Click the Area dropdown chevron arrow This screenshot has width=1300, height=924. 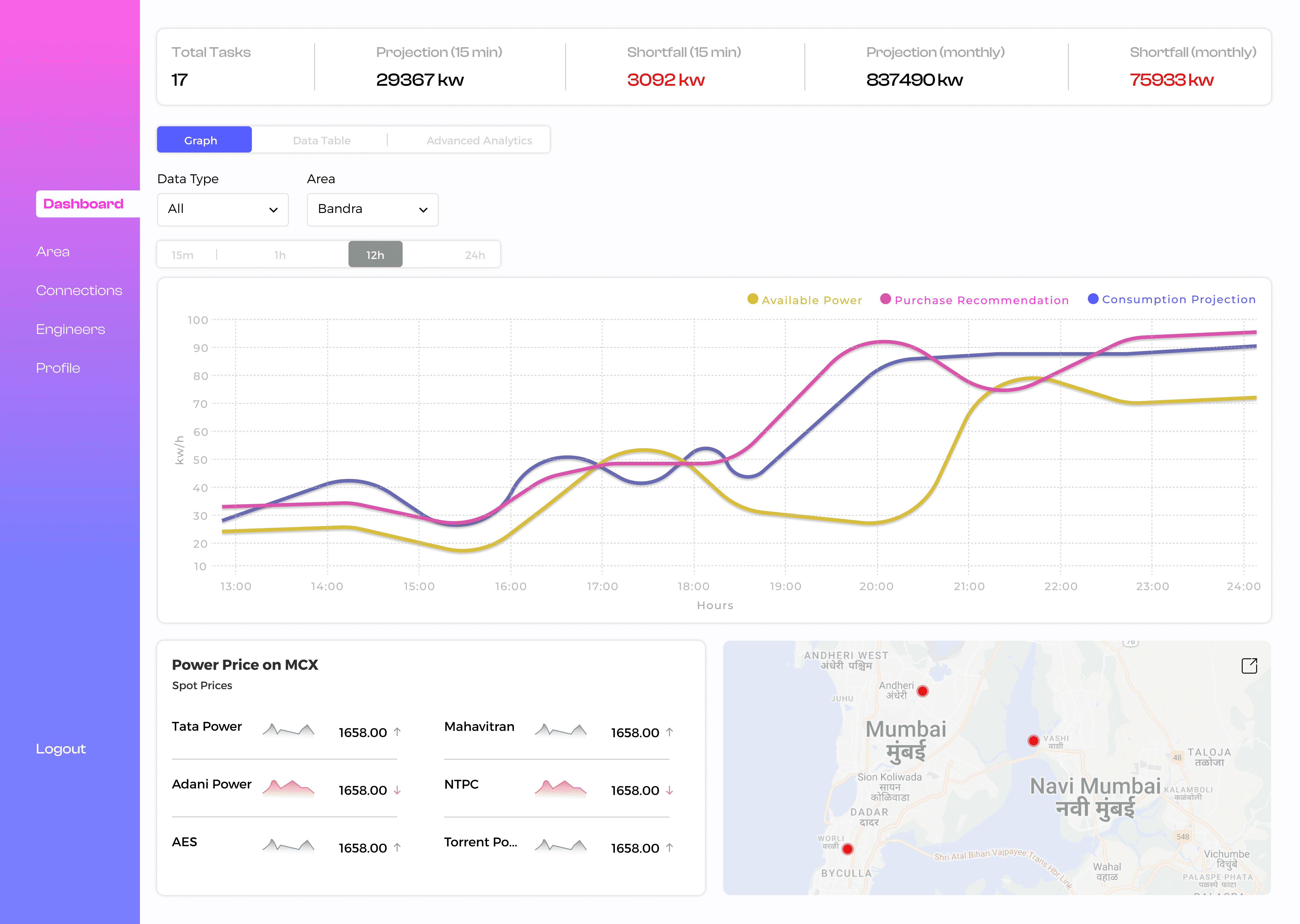tap(423, 210)
